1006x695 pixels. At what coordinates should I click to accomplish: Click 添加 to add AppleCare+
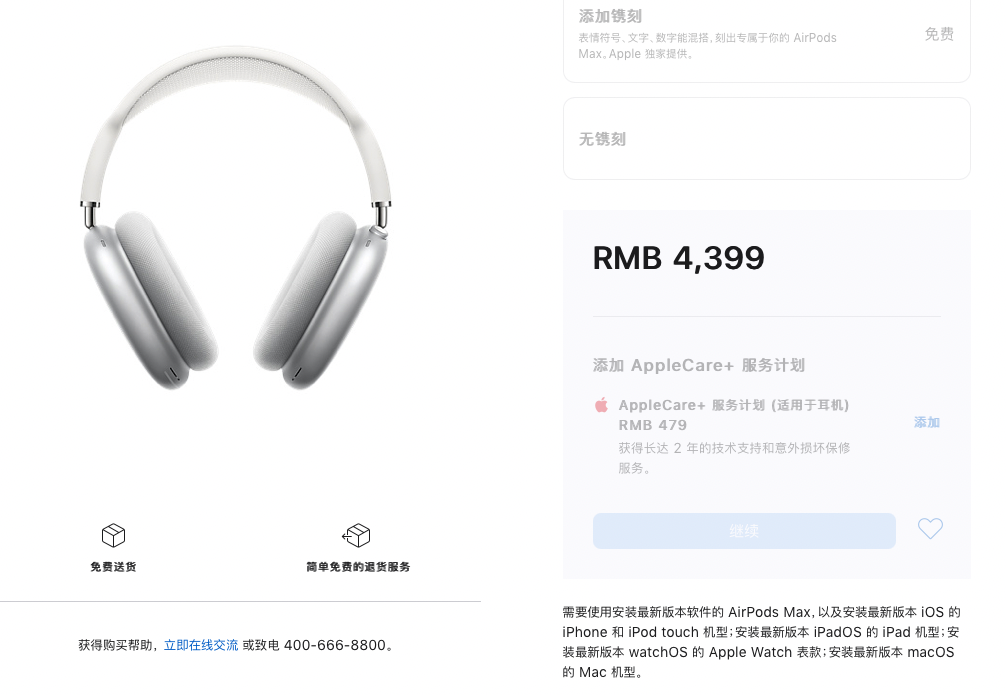[926, 422]
